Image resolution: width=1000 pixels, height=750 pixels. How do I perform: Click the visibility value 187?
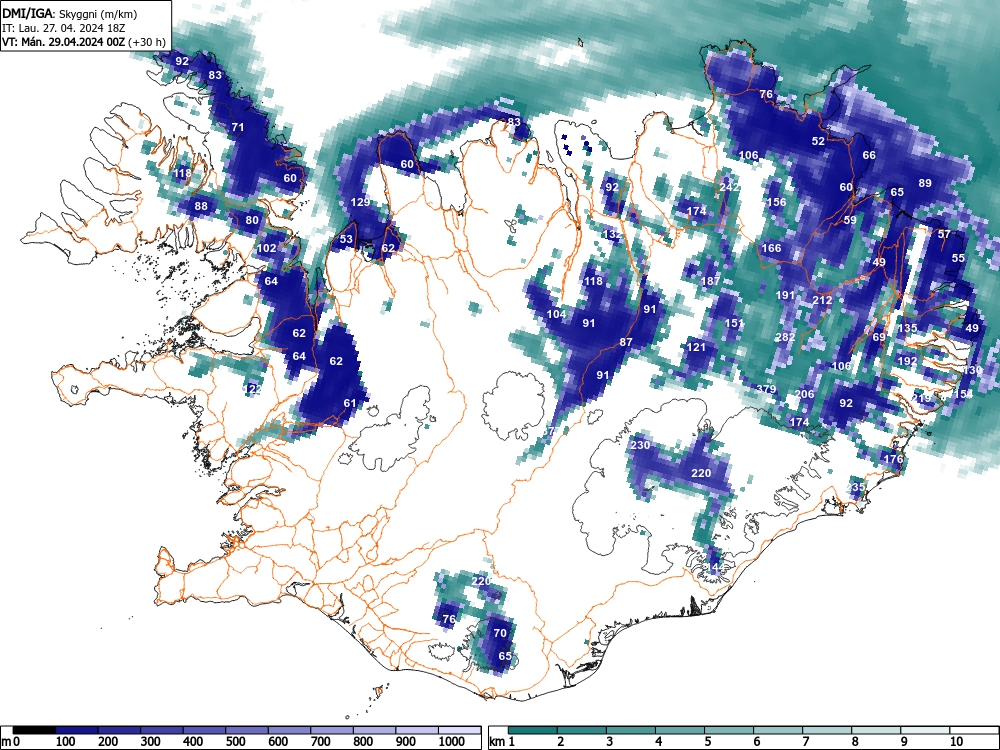click(x=710, y=281)
